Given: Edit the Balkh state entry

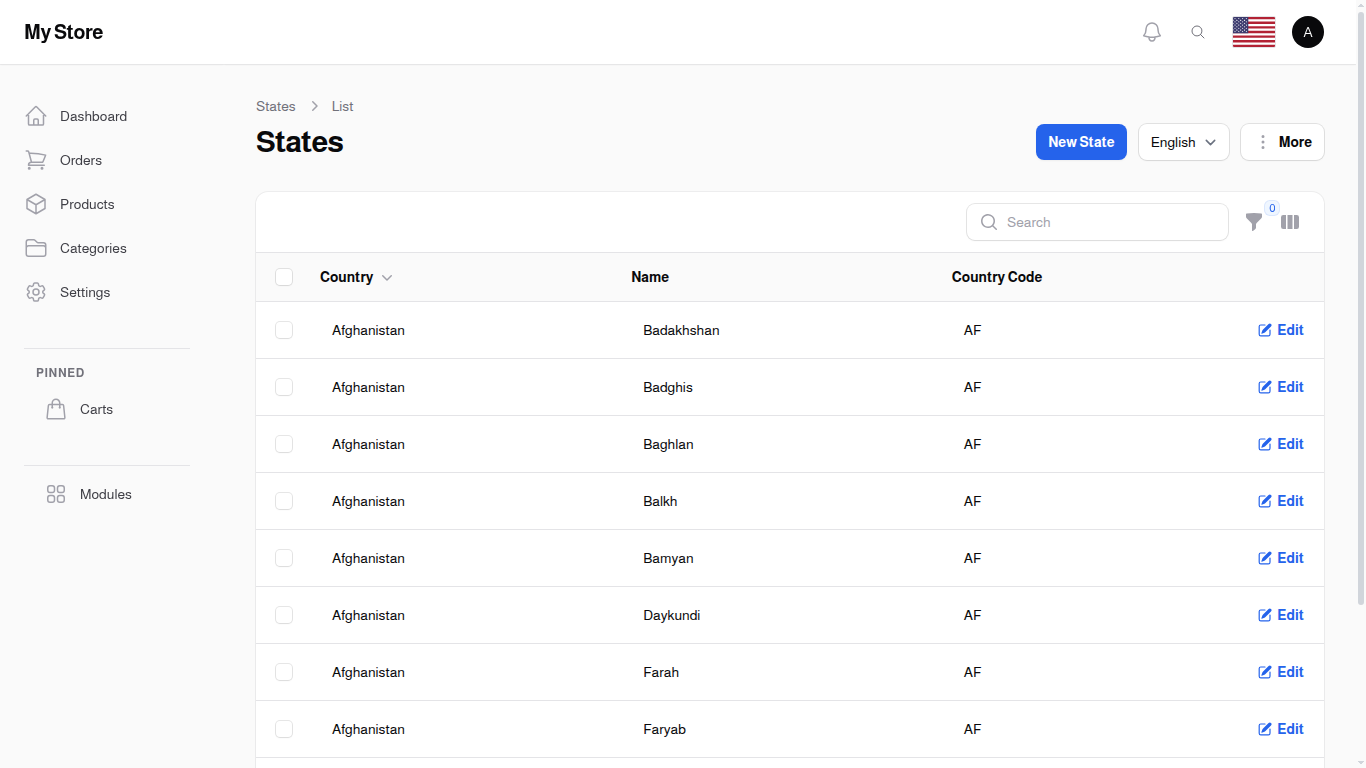Looking at the screenshot, I should (1281, 501).
